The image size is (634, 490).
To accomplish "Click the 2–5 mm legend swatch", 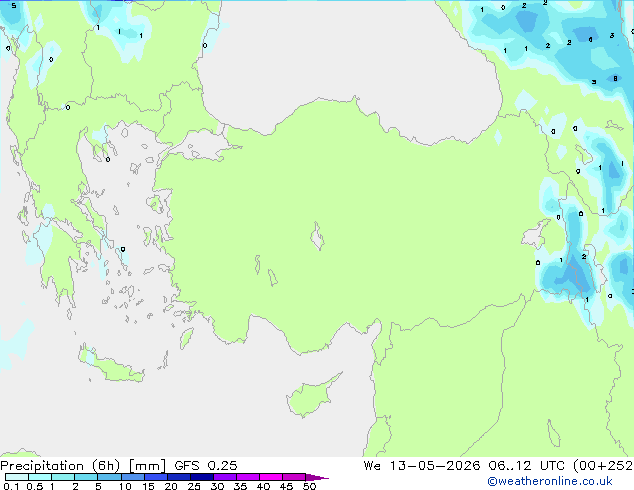I will (x=86, y=477).
